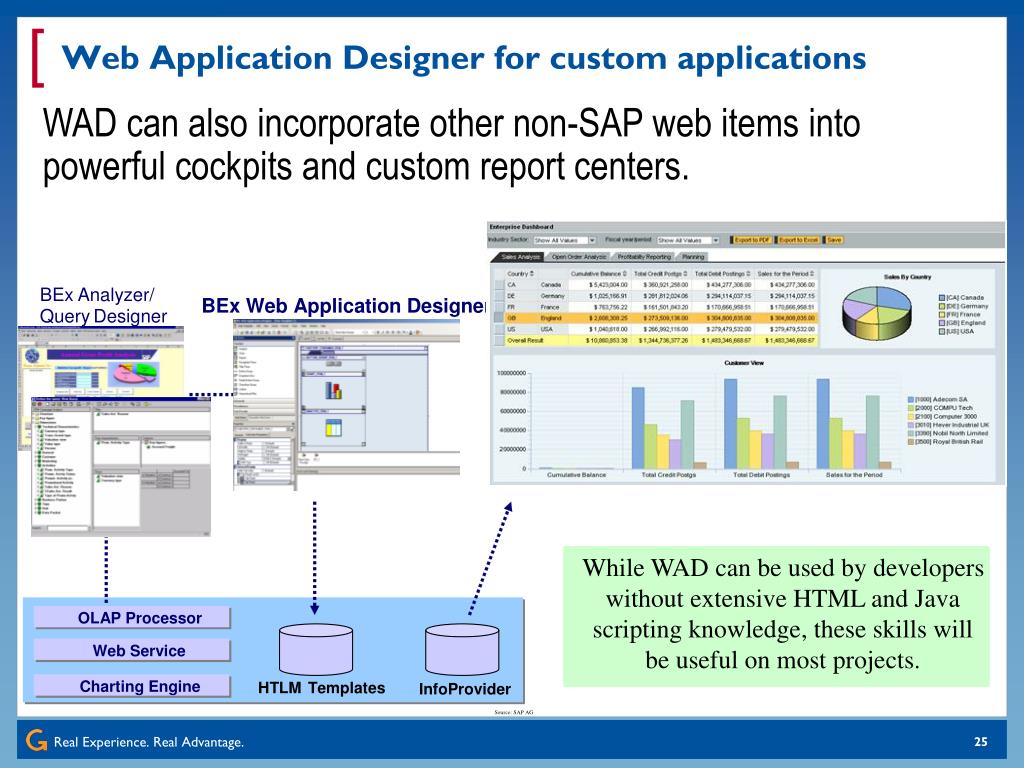Select the Canada row selector box
The image size is (1024, 768).
499,285
